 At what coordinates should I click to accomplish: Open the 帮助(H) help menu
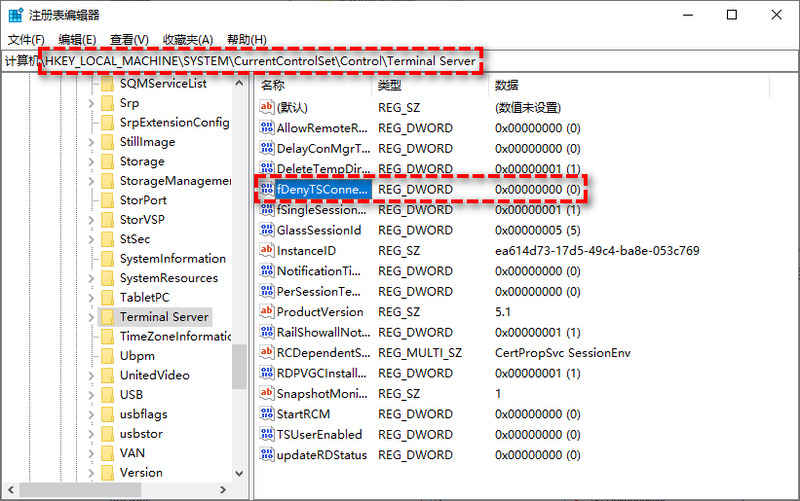[246, 39]
